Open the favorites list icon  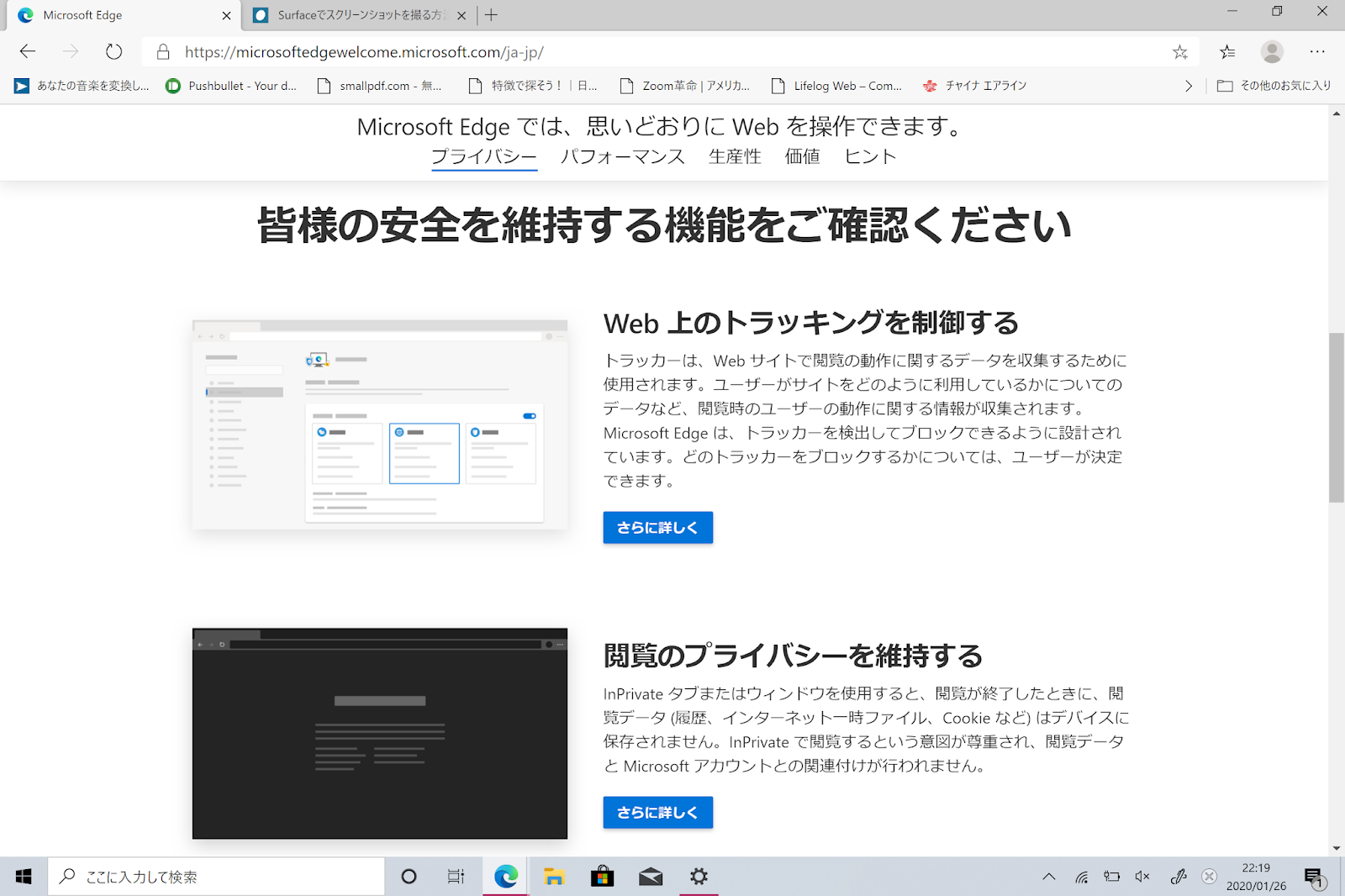[x=1227, y=52]
